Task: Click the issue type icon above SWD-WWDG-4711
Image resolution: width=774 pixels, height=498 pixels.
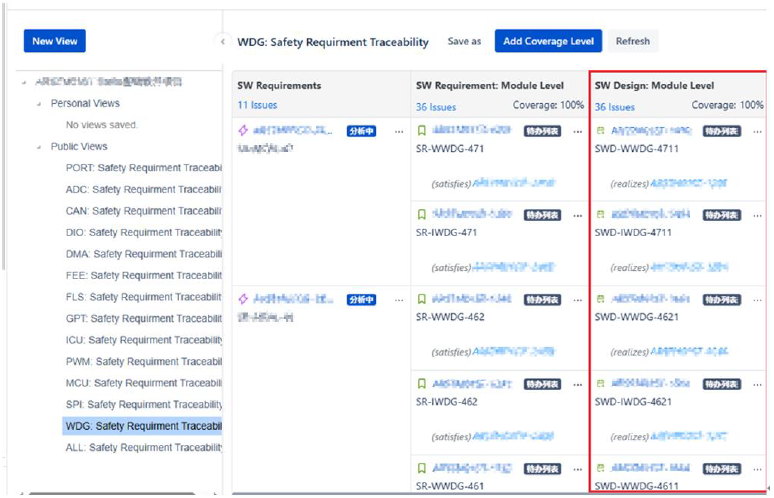Action: point(600,130)
